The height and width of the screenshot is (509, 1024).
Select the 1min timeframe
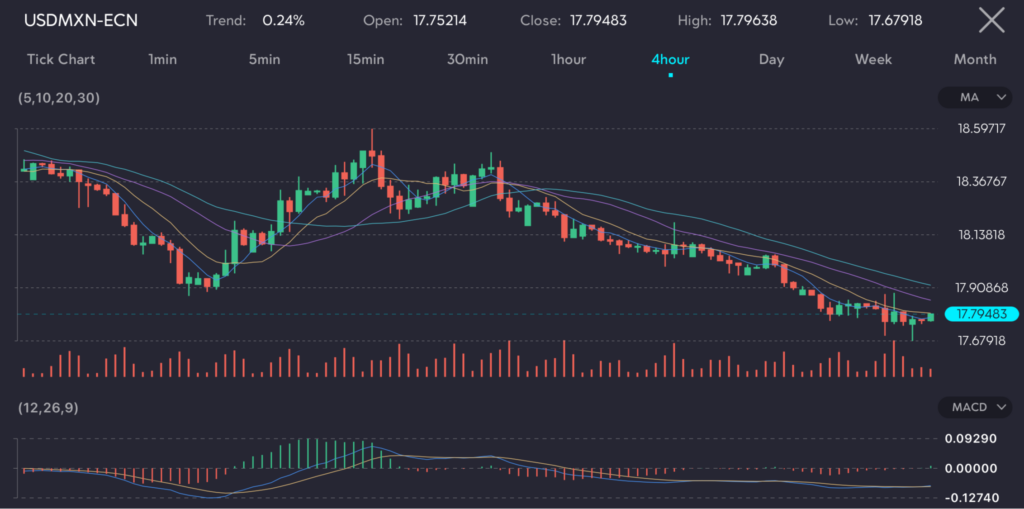coord(163,59)
